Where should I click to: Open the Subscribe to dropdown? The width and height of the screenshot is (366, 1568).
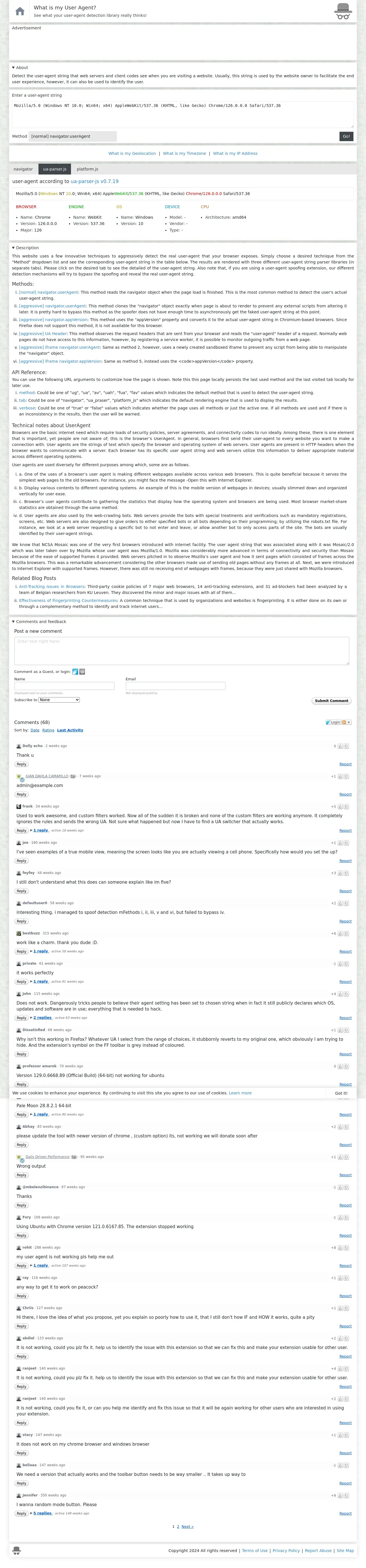pos(59,700)
